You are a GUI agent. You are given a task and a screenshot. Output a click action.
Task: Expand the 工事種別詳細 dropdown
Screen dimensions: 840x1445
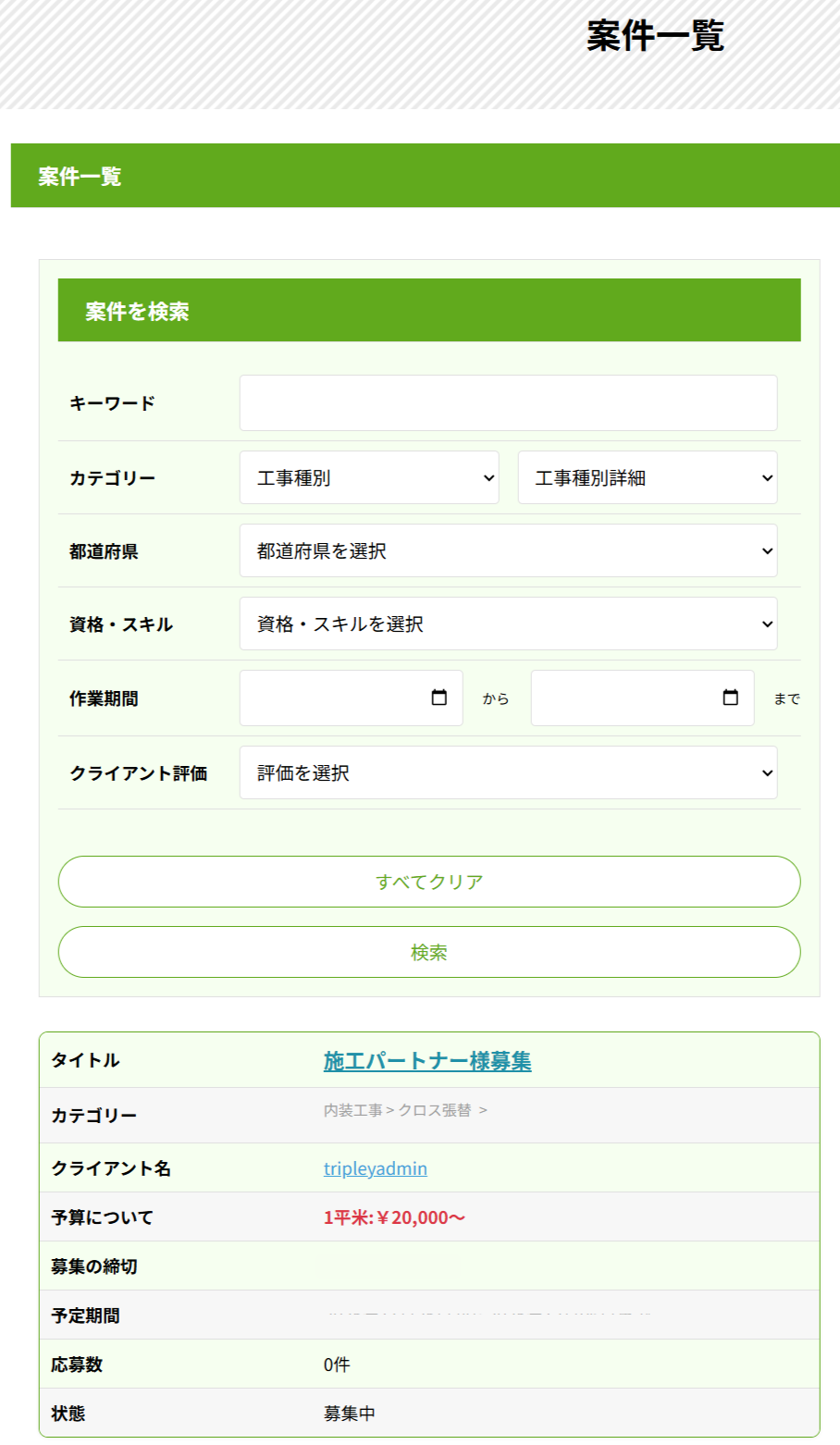point(648,477)
